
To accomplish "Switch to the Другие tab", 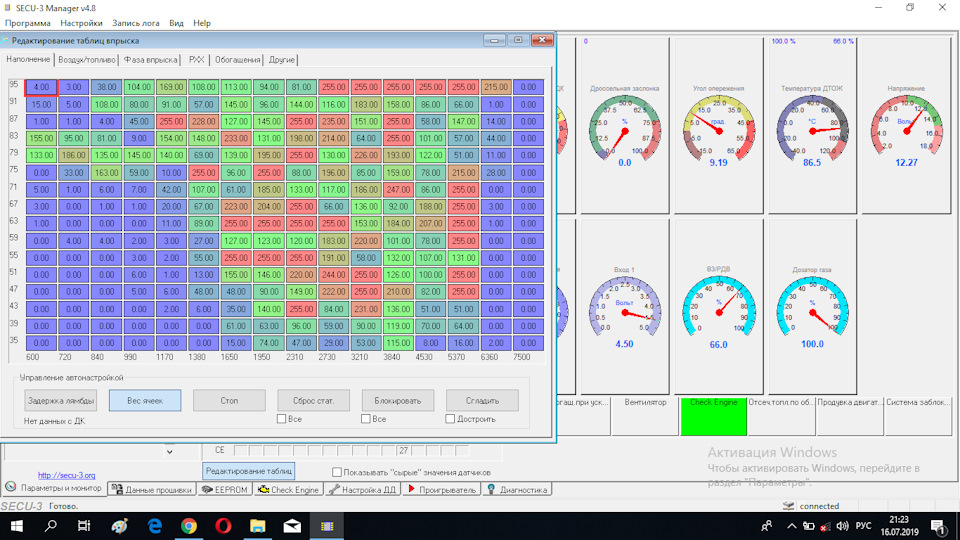I will coord(282,60).
